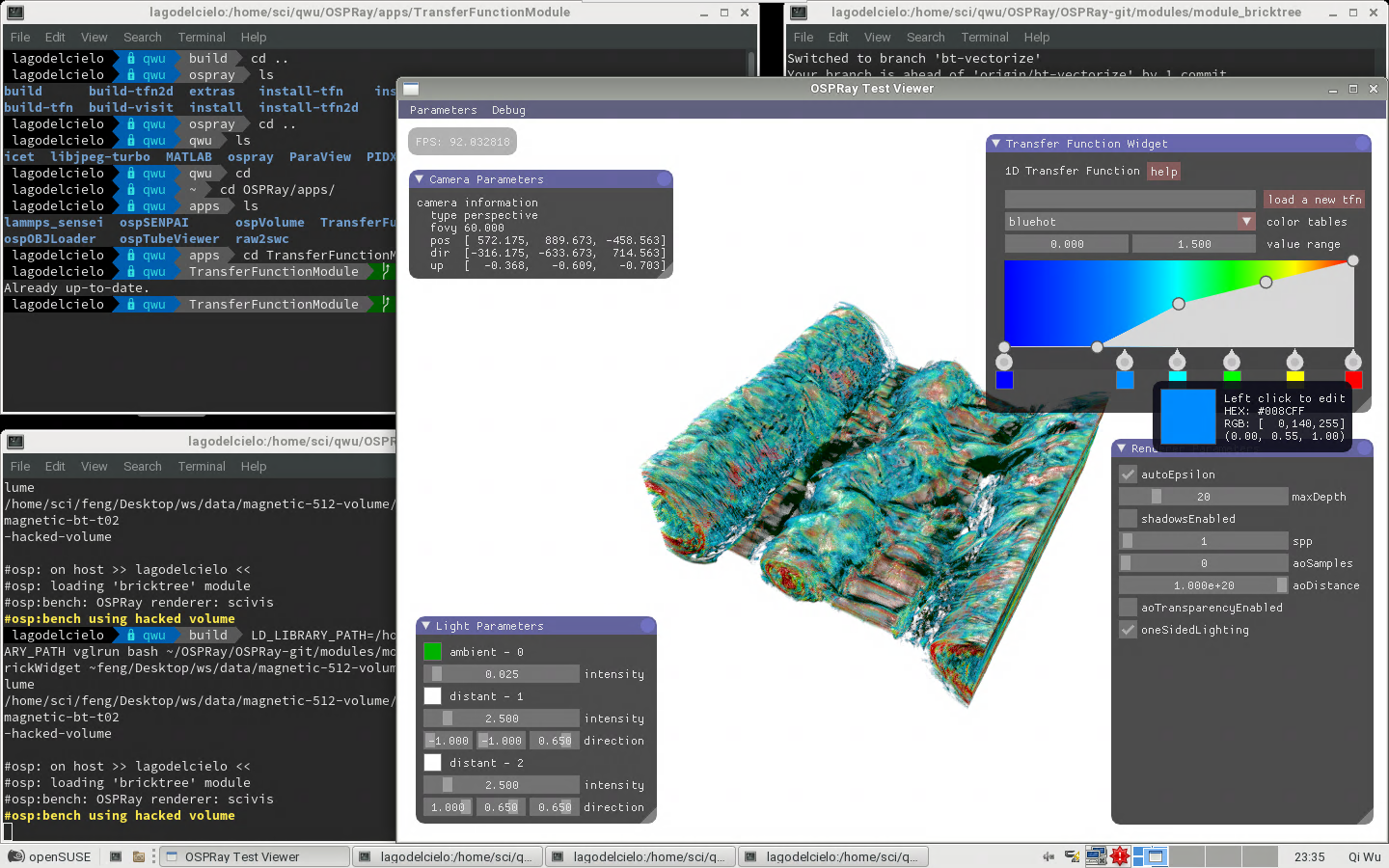Click the empty tfn filename input field
The width and height of the screenshot is (1389, 868).
click(x=1130, y=200)
